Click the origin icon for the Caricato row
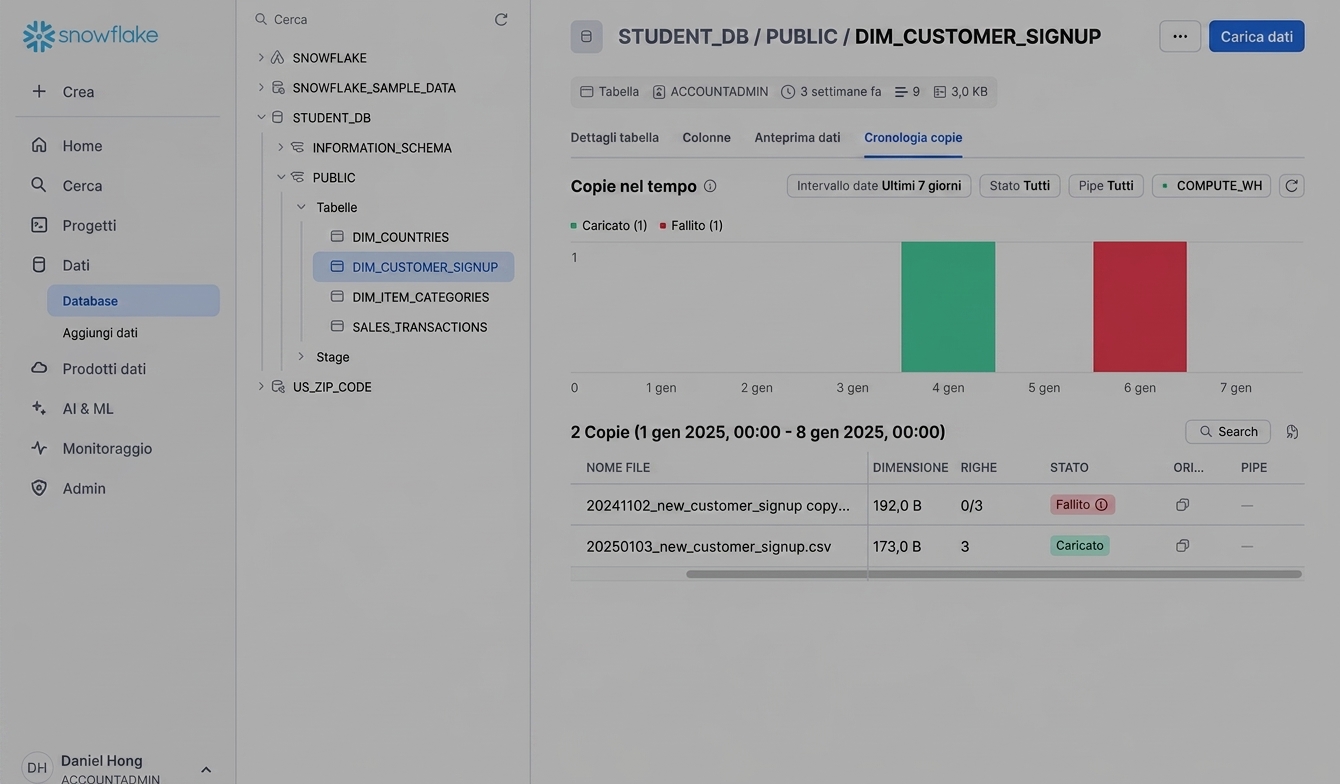 (1182, 546)
